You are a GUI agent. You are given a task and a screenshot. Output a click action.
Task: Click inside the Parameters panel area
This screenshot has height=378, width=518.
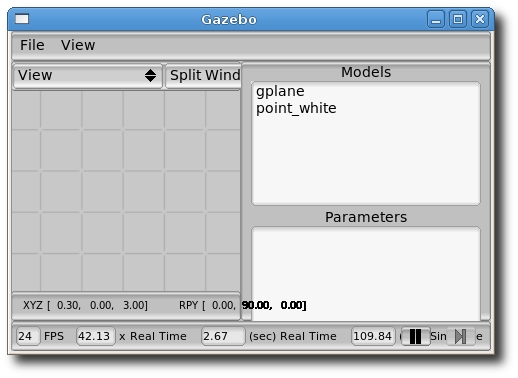click(x=366, y=273)
